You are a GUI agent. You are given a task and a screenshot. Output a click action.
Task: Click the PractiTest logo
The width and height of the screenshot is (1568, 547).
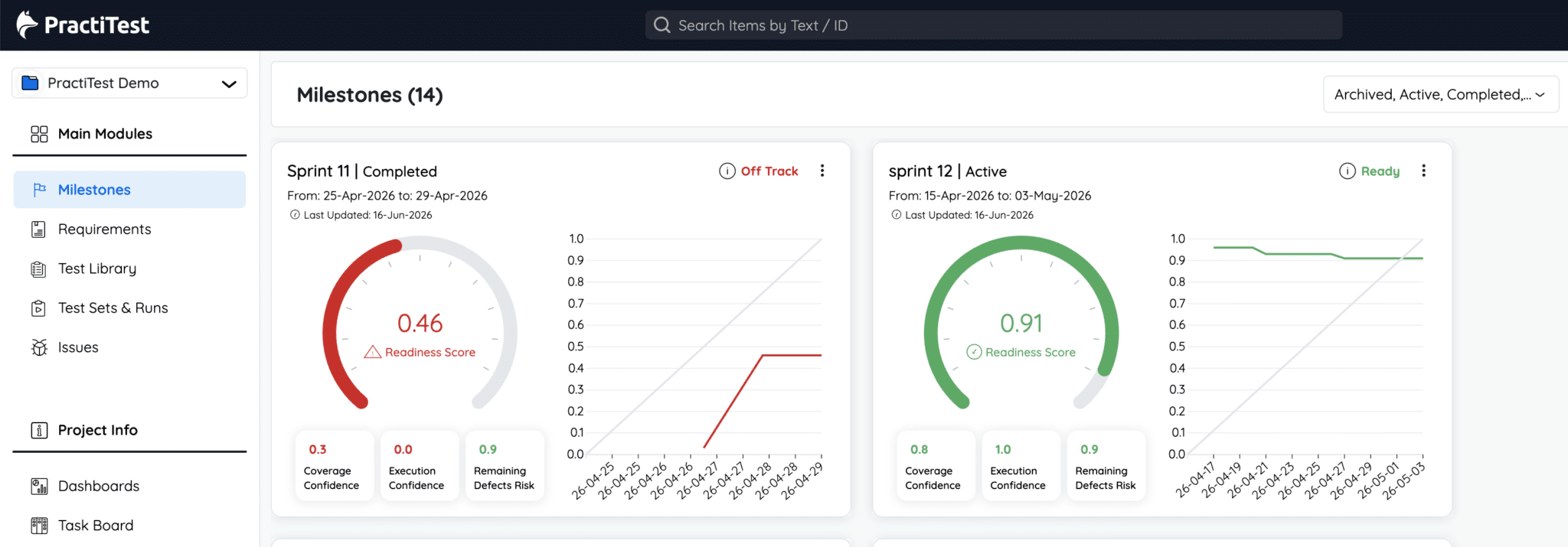pos(83,25)
